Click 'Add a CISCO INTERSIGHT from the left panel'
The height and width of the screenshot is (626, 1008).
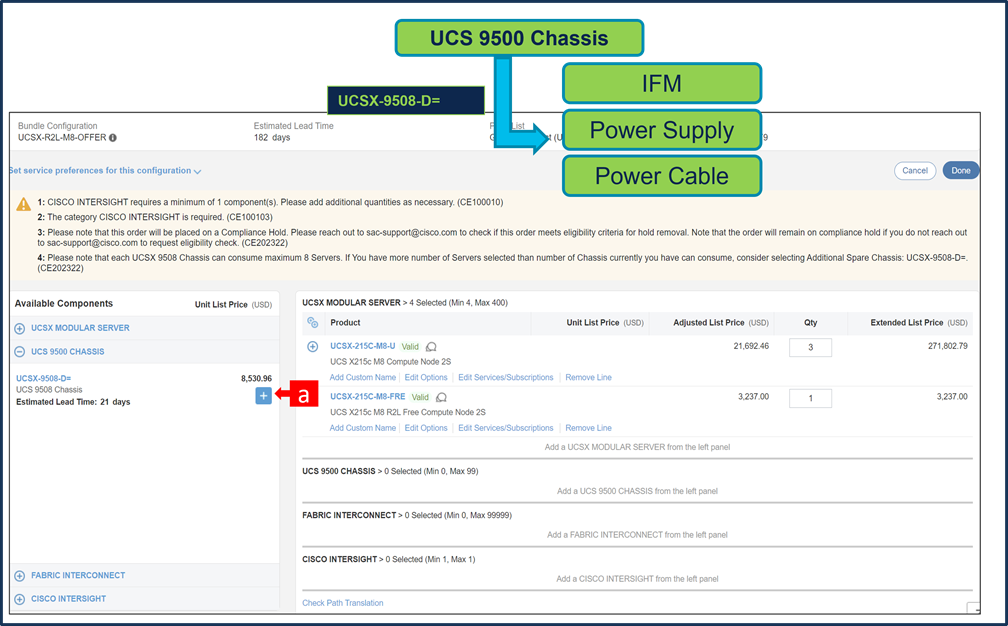pyautogui.click(x=637, y=579)
